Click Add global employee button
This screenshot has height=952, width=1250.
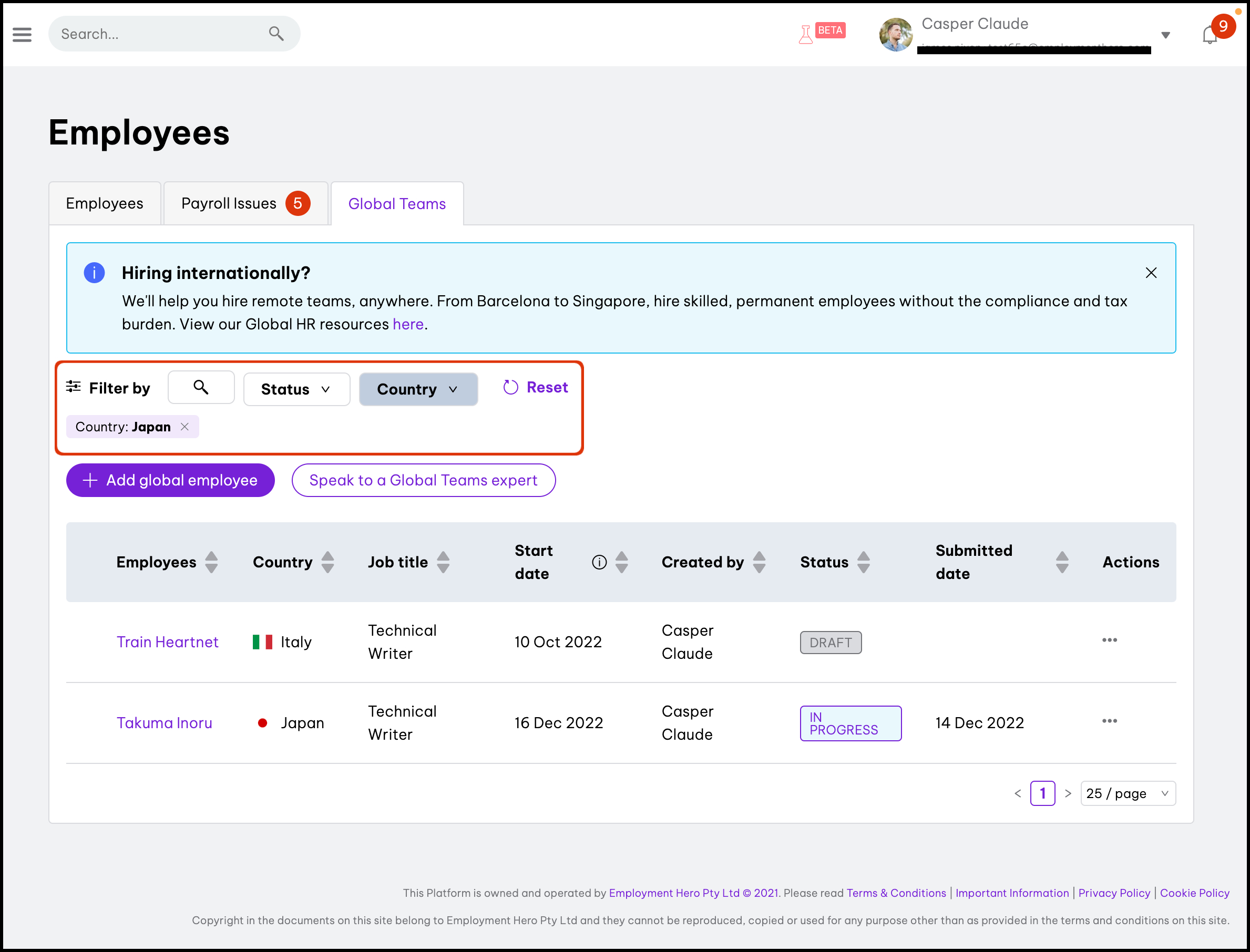[170, 480]
